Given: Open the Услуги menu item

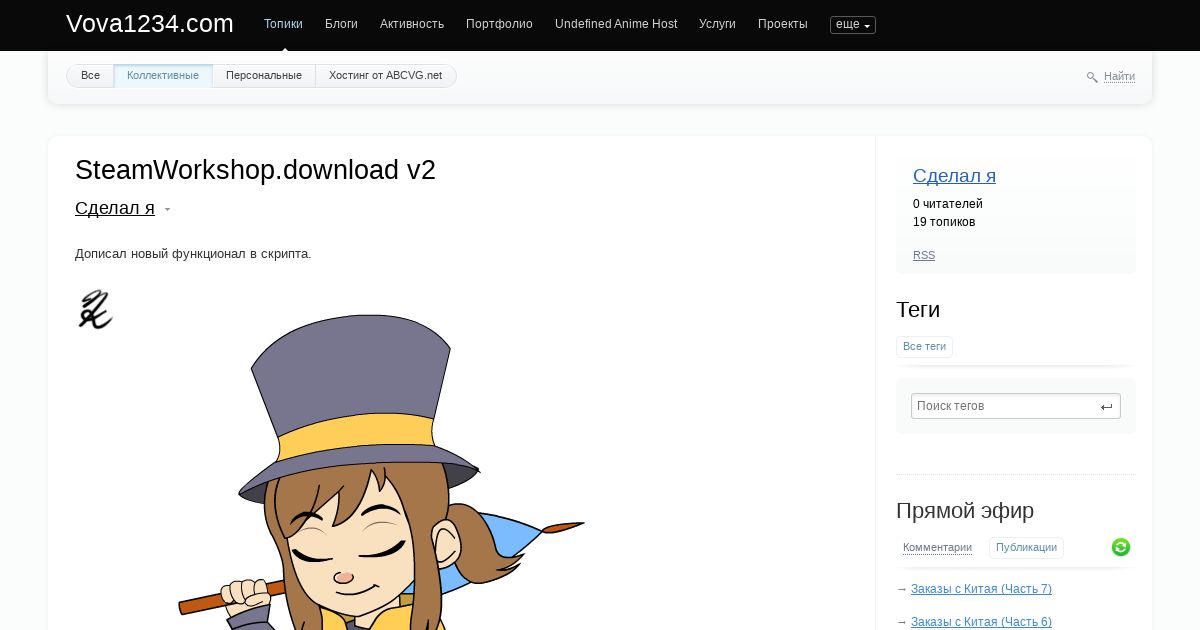Looking at the screenshot, I should coord(717,24).
